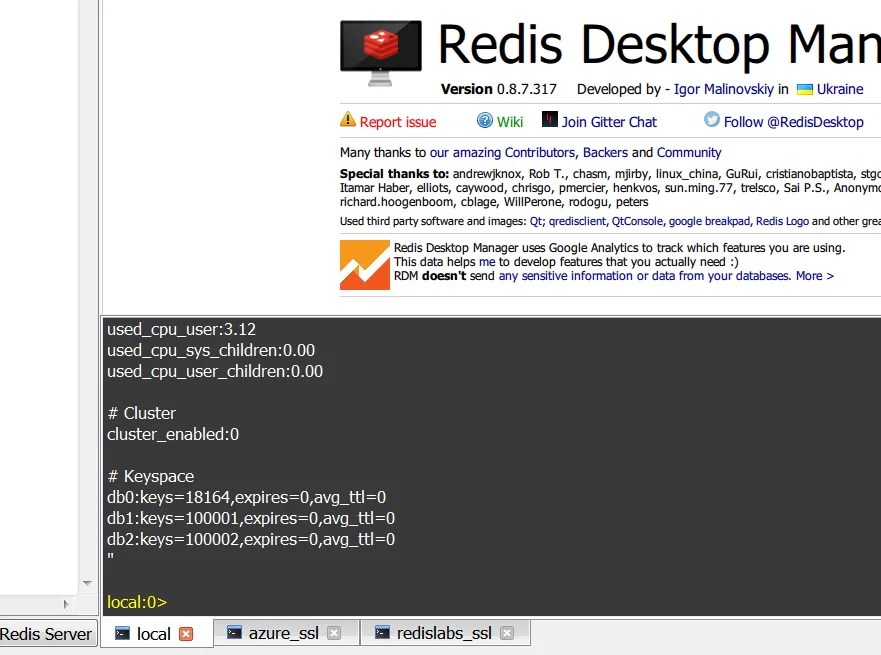
Task: Open Join Gitter Chat link
Action: point(609,122)
